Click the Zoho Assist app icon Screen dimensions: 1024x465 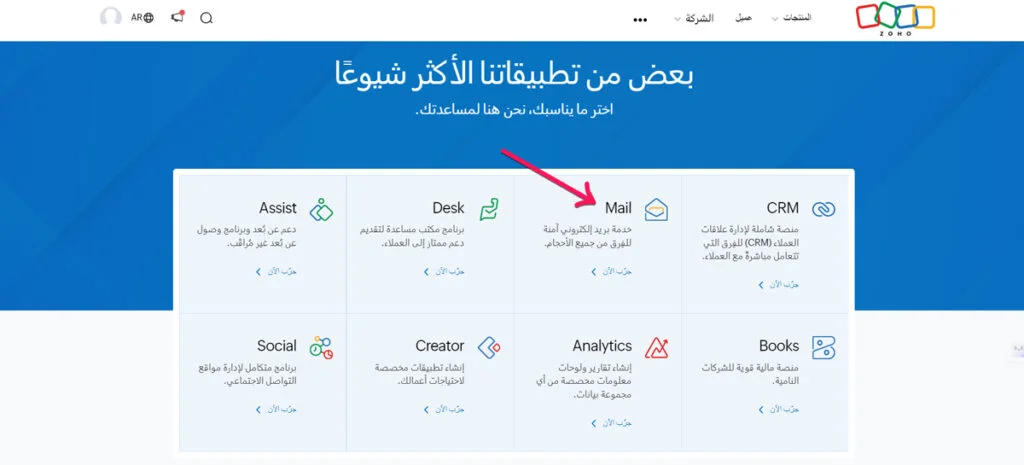320,209
